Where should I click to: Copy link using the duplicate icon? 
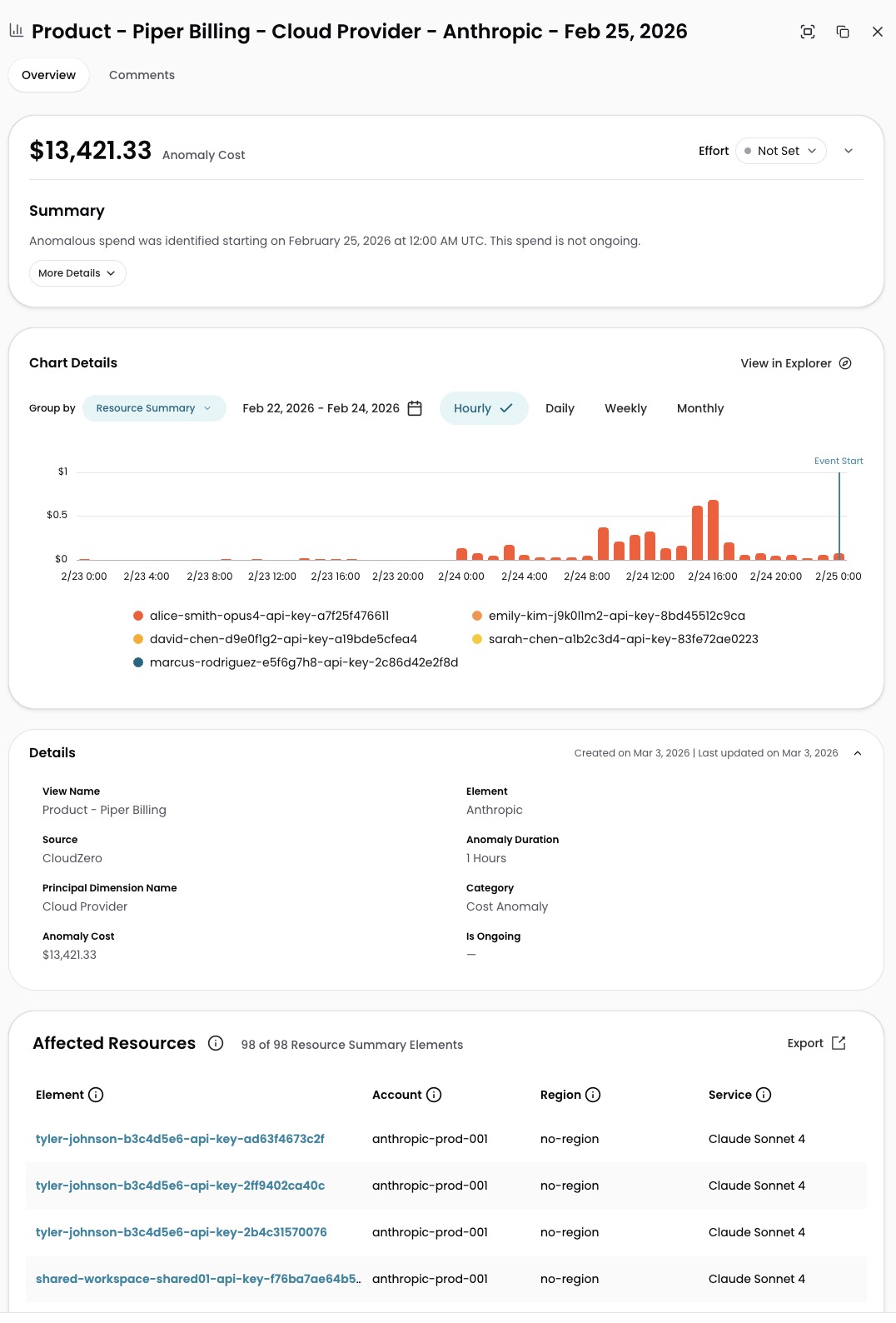coord(843,32)
